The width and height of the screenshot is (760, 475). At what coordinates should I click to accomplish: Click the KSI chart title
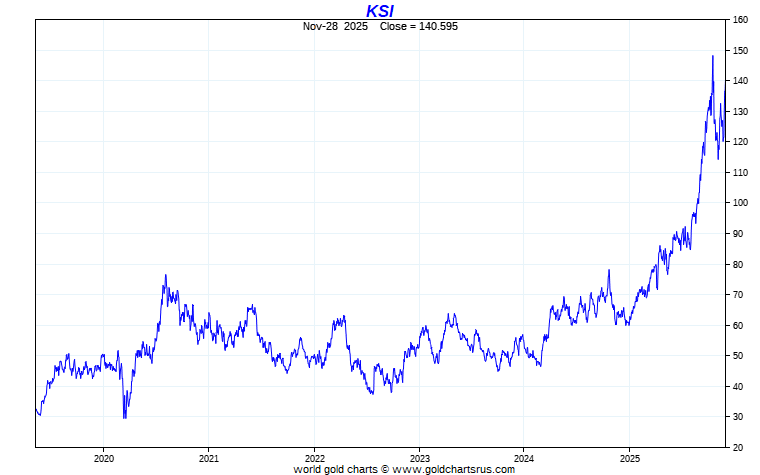tap(380, 11)
